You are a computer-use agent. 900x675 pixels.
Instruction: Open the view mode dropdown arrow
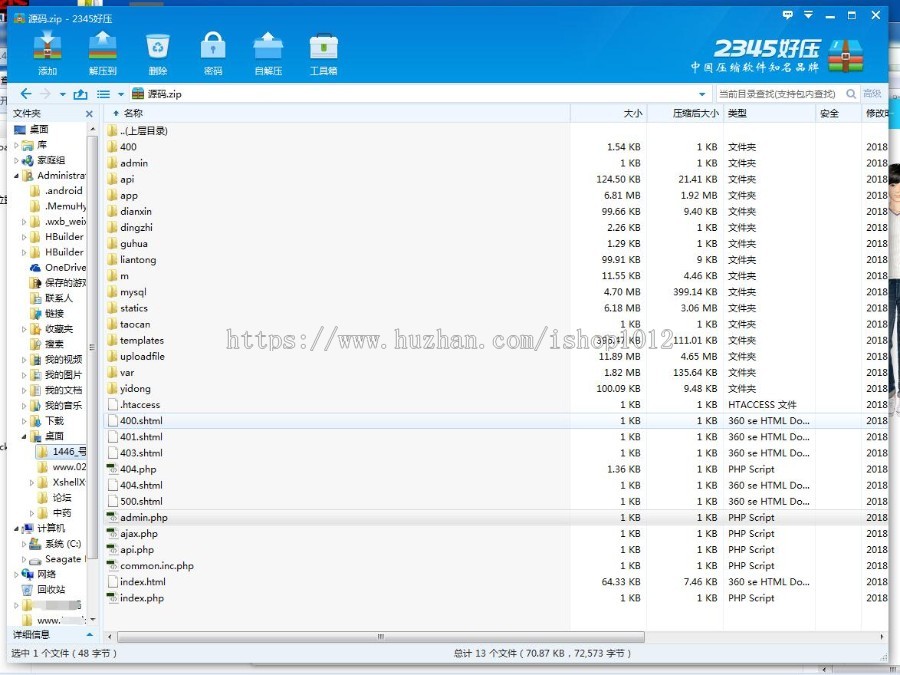[x=121, y=94]
